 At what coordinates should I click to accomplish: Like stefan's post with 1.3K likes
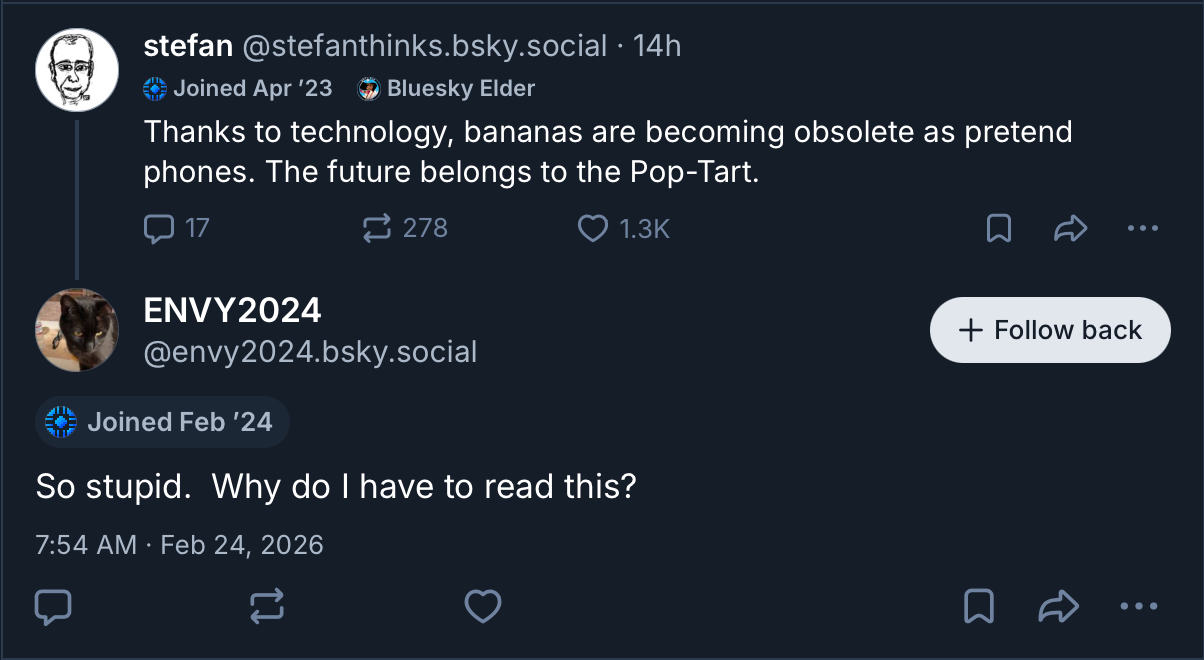593,229
